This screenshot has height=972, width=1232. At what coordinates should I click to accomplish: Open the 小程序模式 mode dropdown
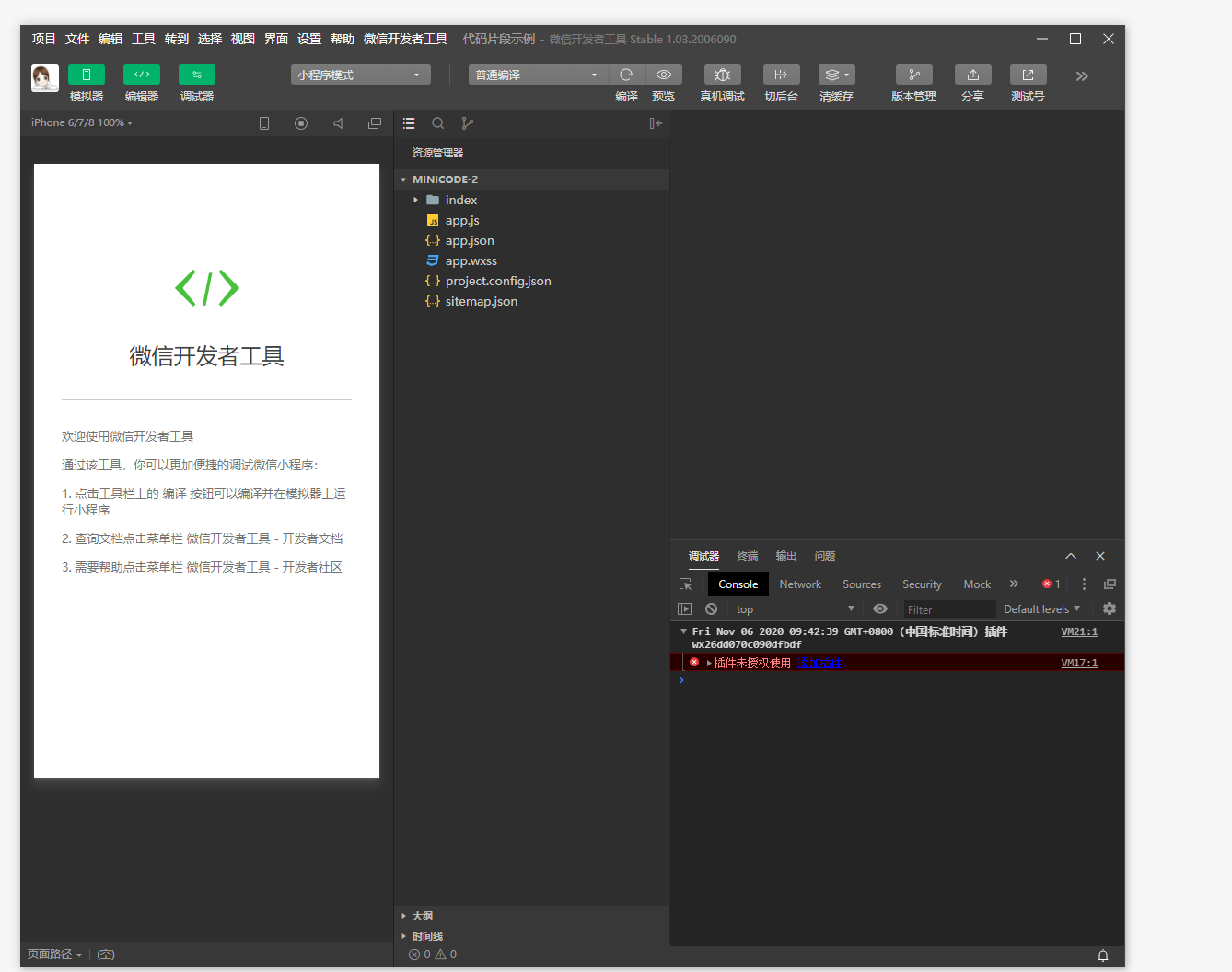[361, 75]
